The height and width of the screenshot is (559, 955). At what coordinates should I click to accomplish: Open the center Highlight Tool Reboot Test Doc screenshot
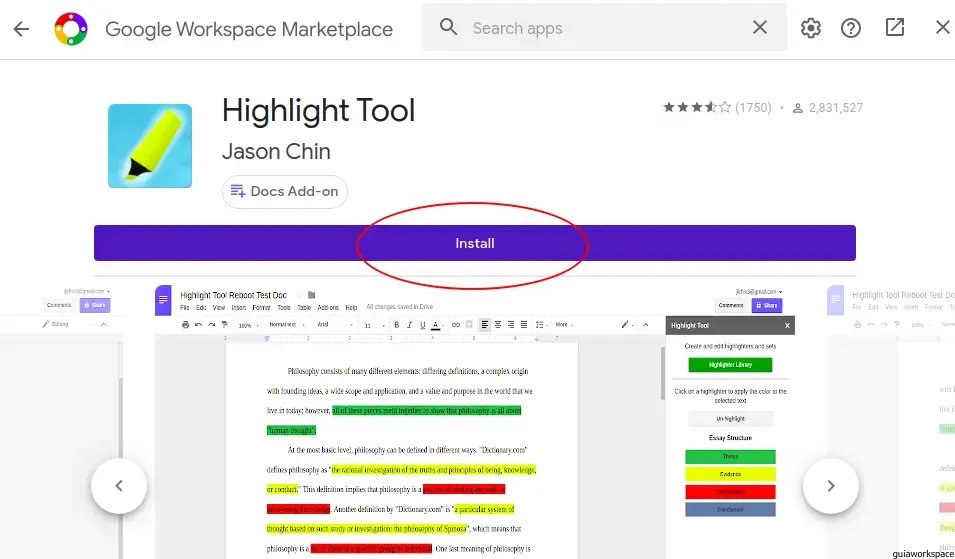[x=474, y=421]
